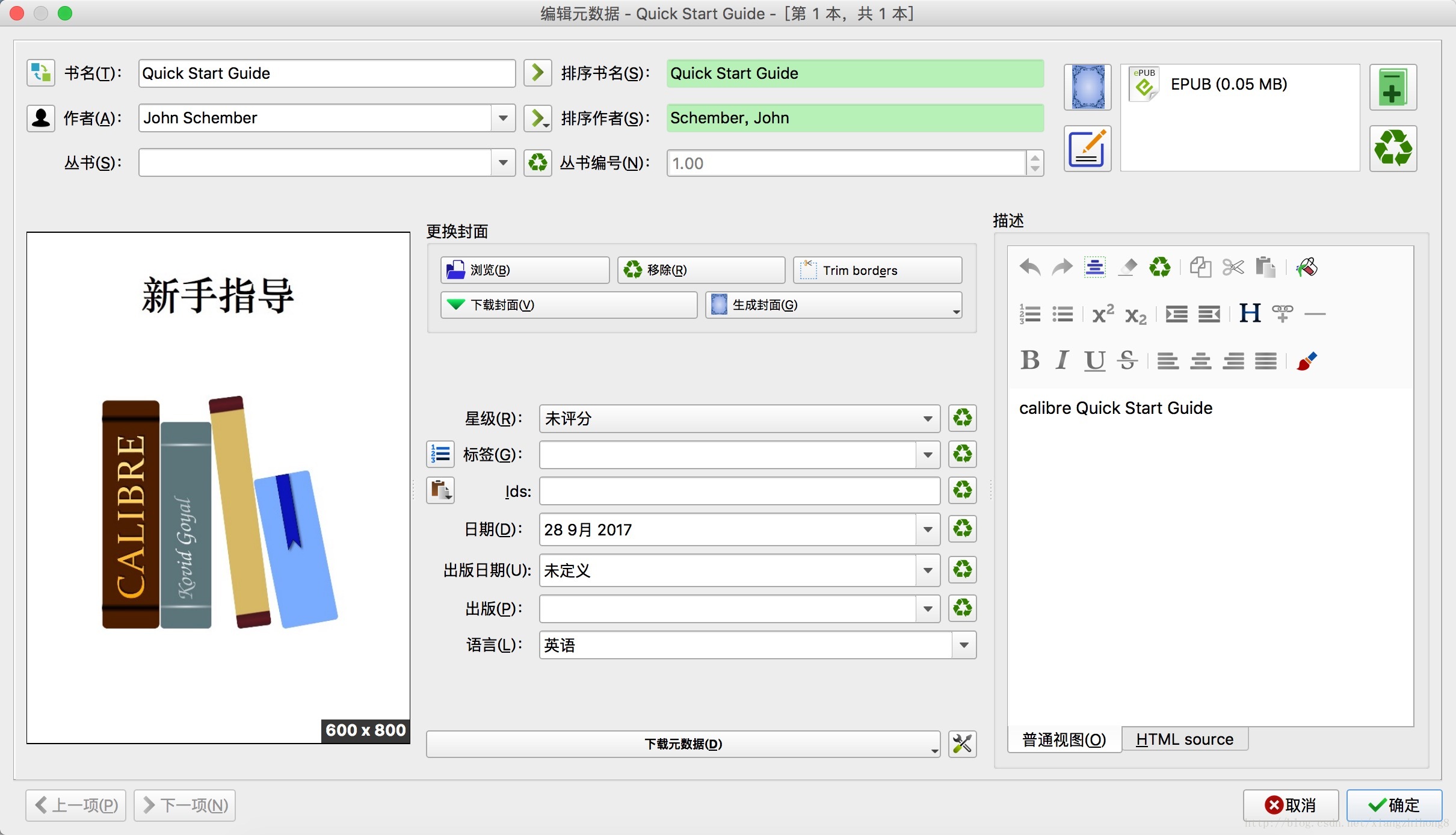Click select all icon in description toolbar
The height and width of the screenshot is (835, 1456).
pyautogui.click(x=1094, y=267)
